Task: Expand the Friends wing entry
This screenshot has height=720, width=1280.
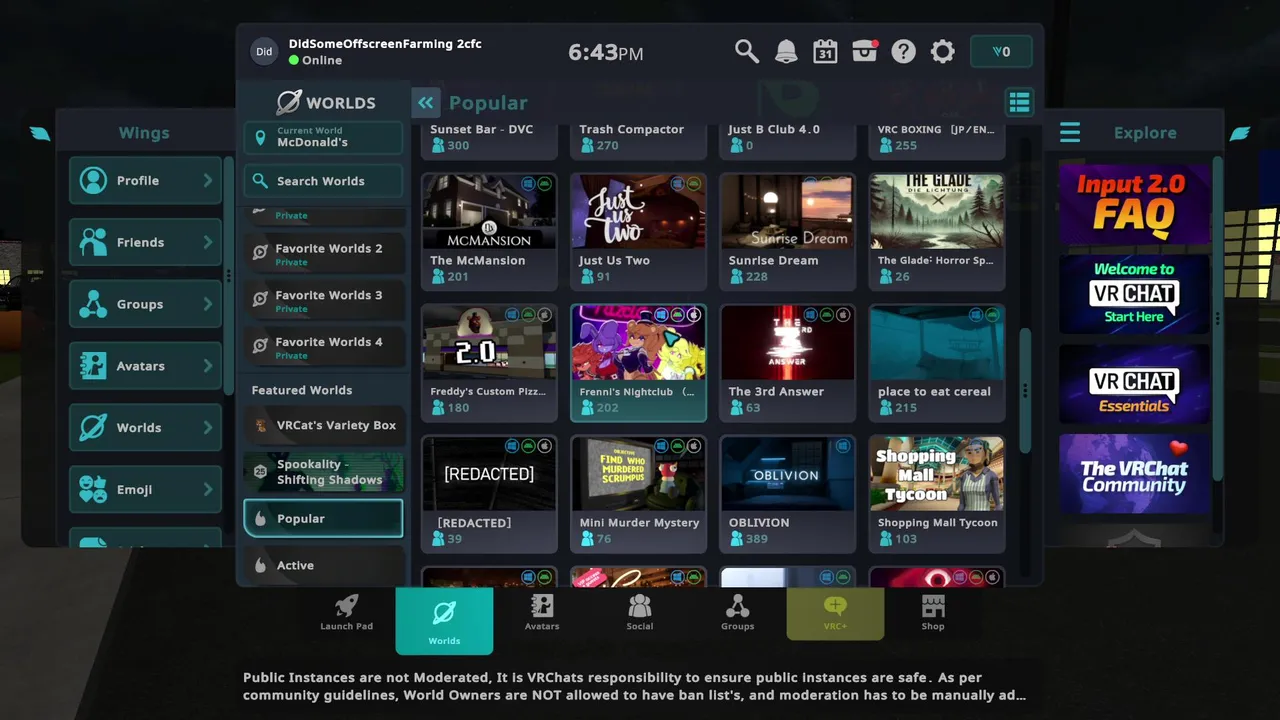Action: [x=145, y=242]
